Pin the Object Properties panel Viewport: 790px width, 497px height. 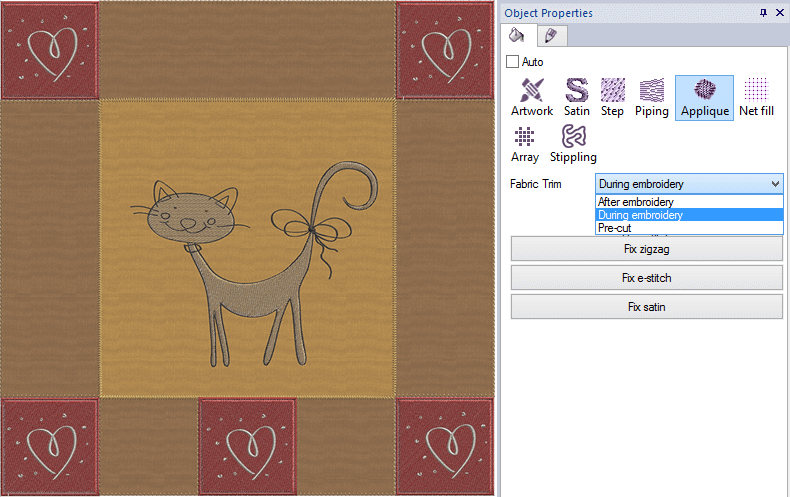[x=764, y=13]
